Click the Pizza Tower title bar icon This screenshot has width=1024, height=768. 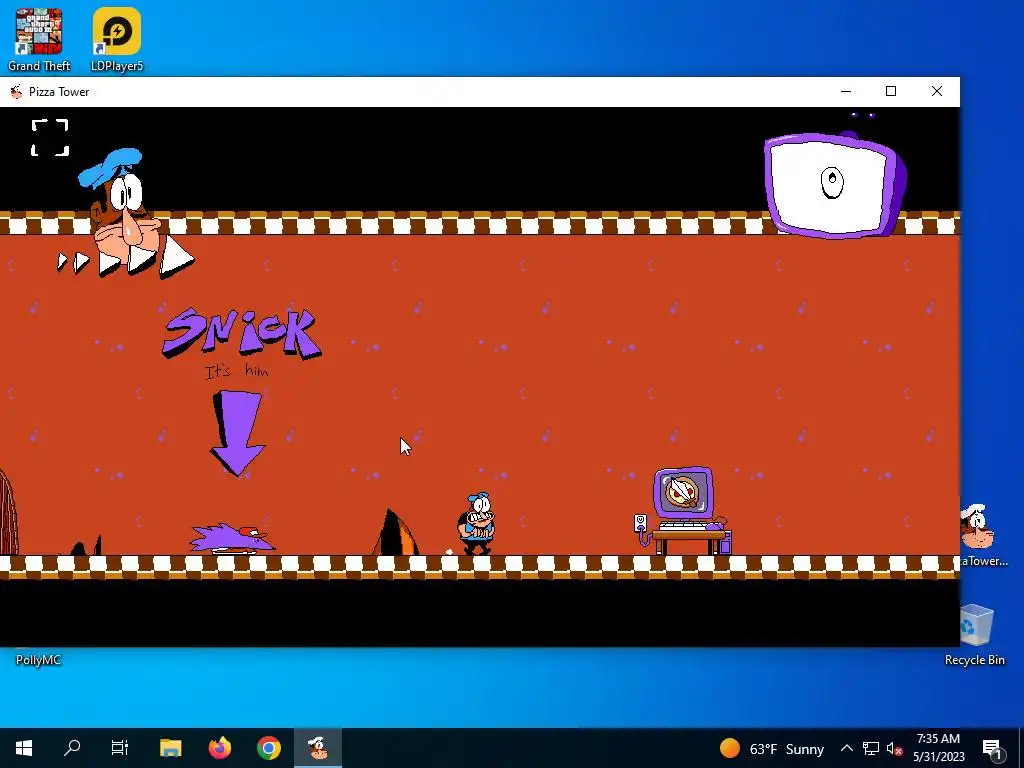[16, 92]
